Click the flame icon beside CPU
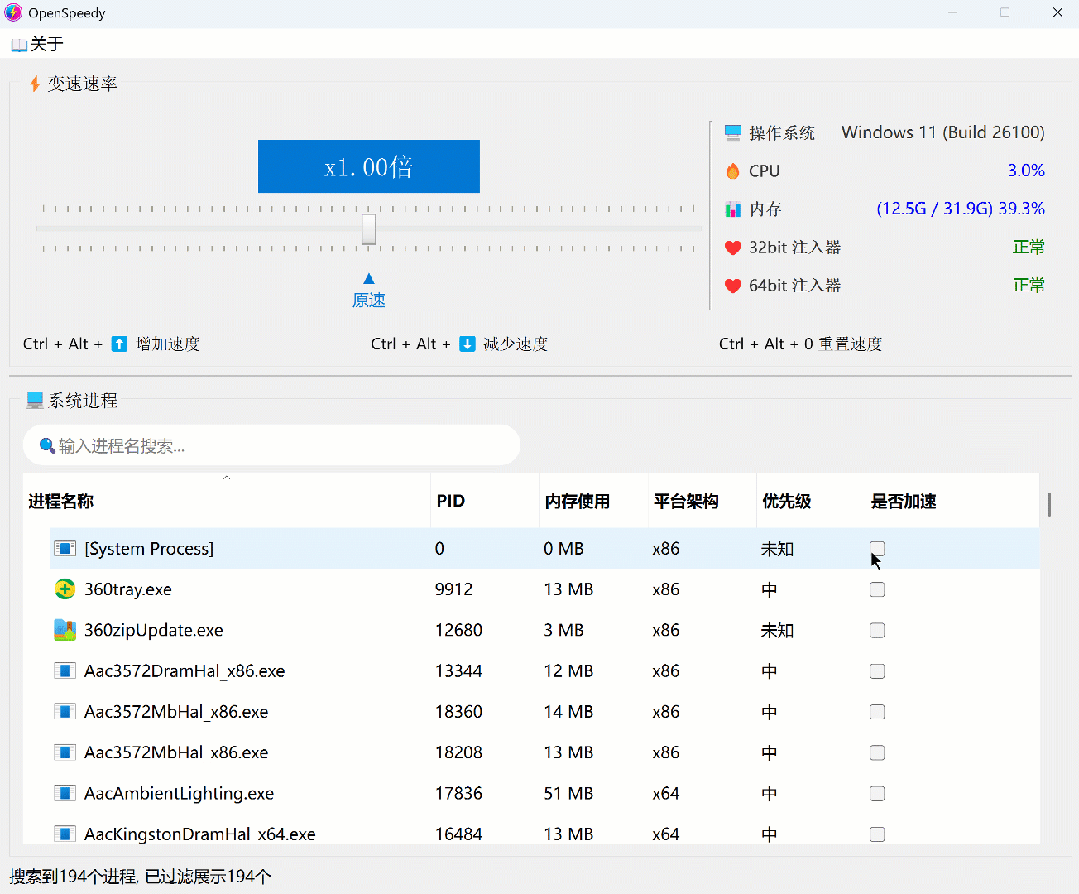The height and width of the screenshot is (894, 1079). 733,171
